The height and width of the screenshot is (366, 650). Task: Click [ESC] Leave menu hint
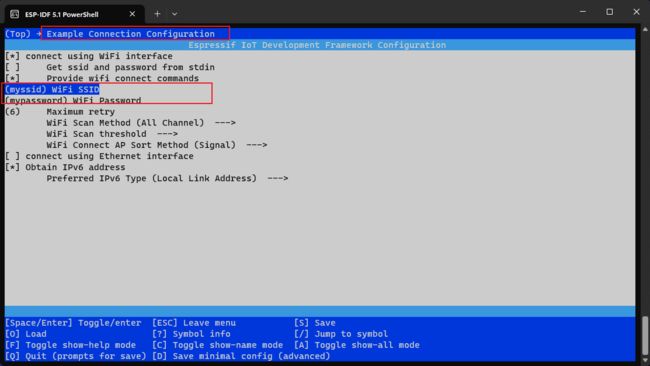click(194, 323)
